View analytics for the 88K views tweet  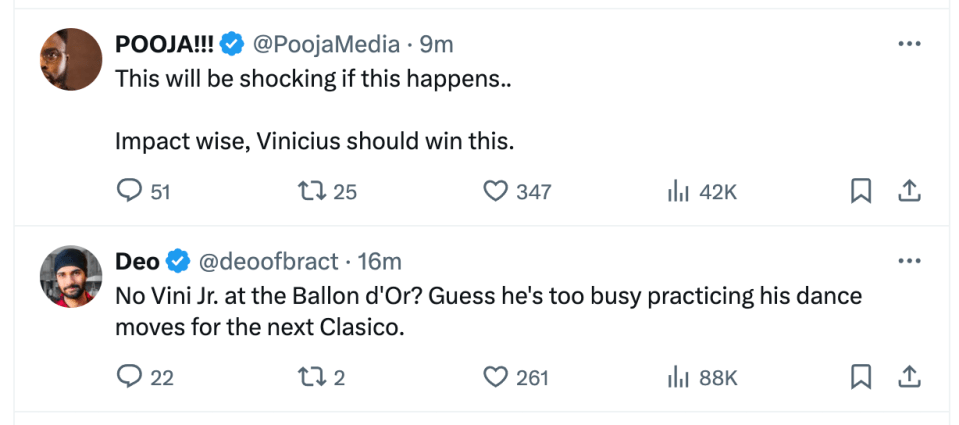click(x=678, y=378)
